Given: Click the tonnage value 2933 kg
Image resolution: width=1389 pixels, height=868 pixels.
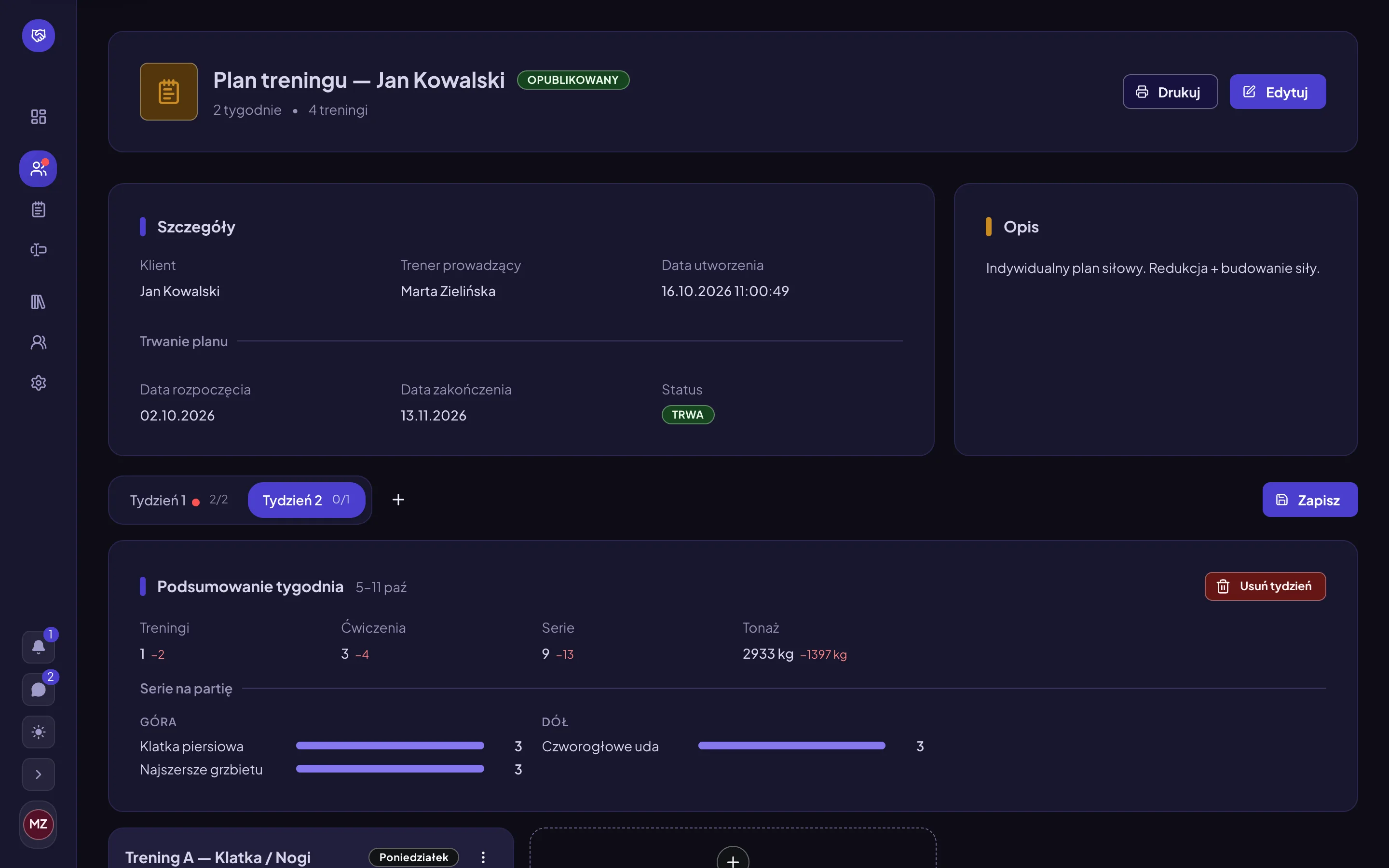Looking at the screenshot, I should pos(768,654).
